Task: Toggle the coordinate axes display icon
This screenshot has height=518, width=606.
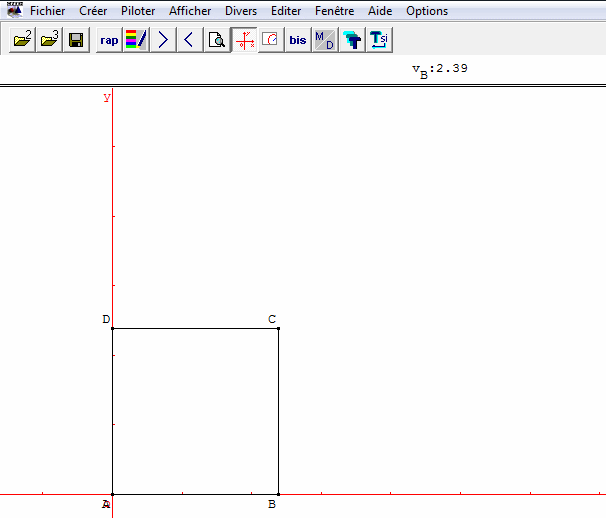Action: click(x=243, y=40)
